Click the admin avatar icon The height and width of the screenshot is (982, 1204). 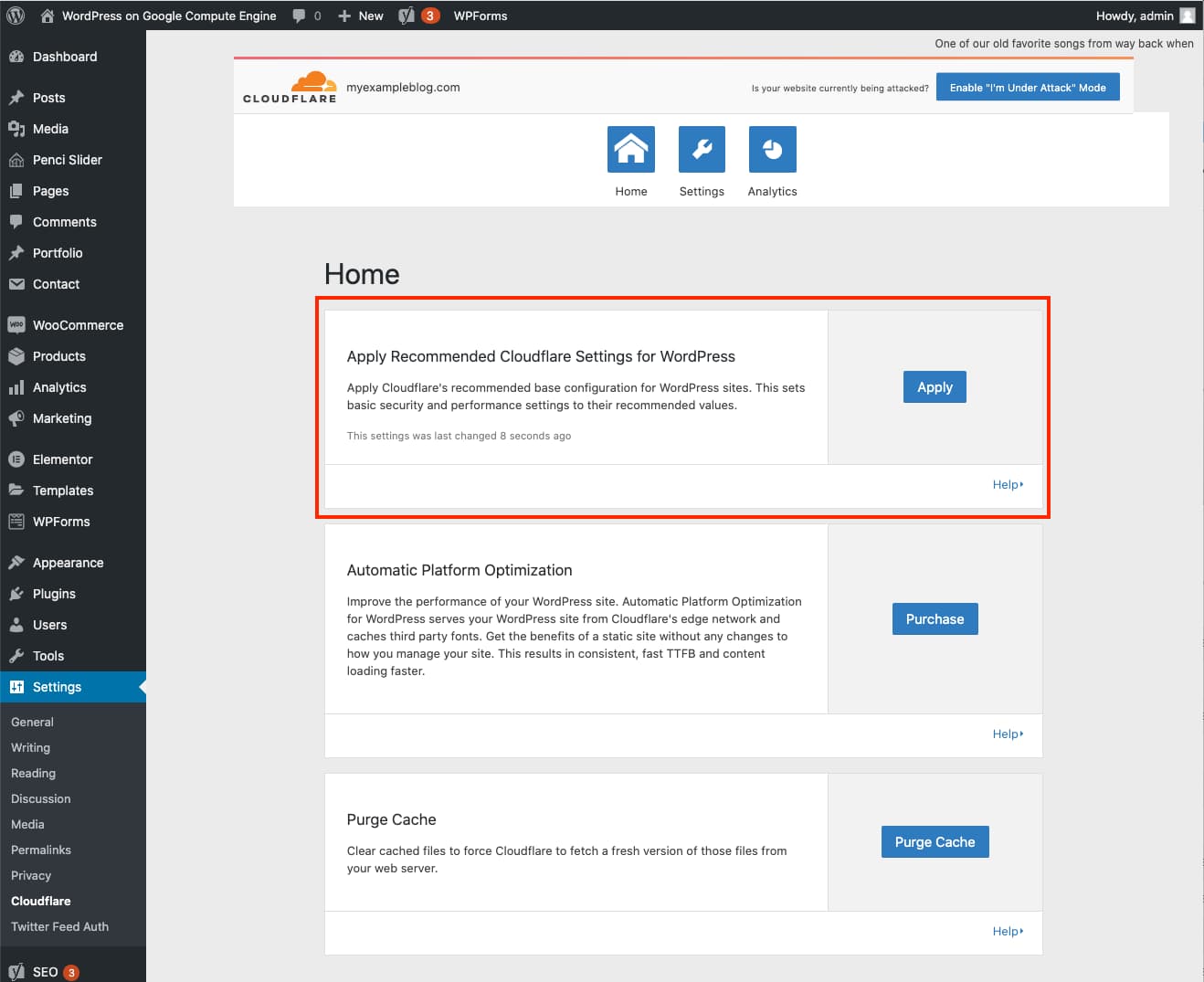coord(1187,16)
